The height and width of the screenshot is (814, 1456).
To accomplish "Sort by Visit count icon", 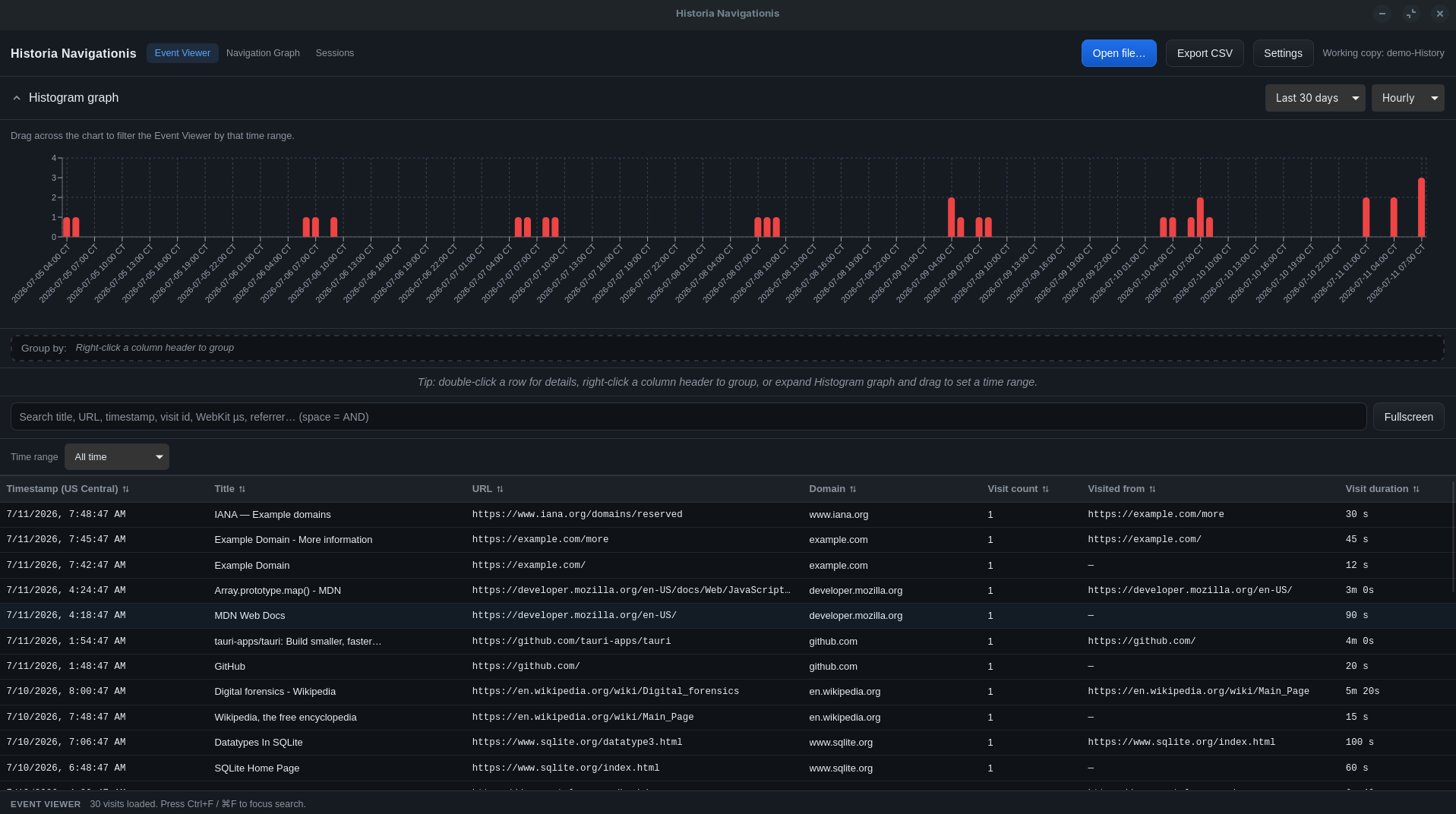I will pos(1045,489).
